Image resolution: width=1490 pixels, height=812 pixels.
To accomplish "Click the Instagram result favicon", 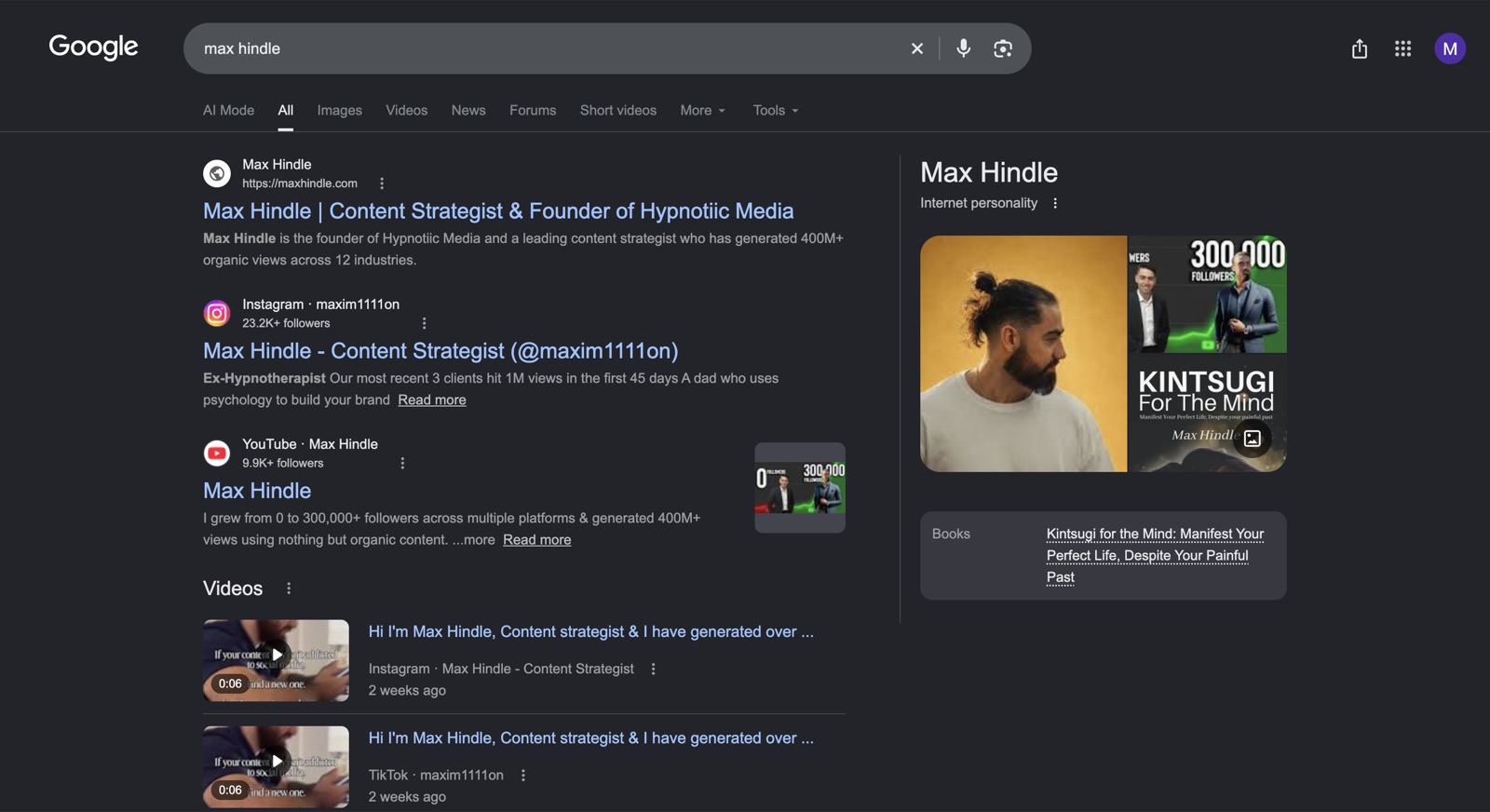I will pos(217,313).
